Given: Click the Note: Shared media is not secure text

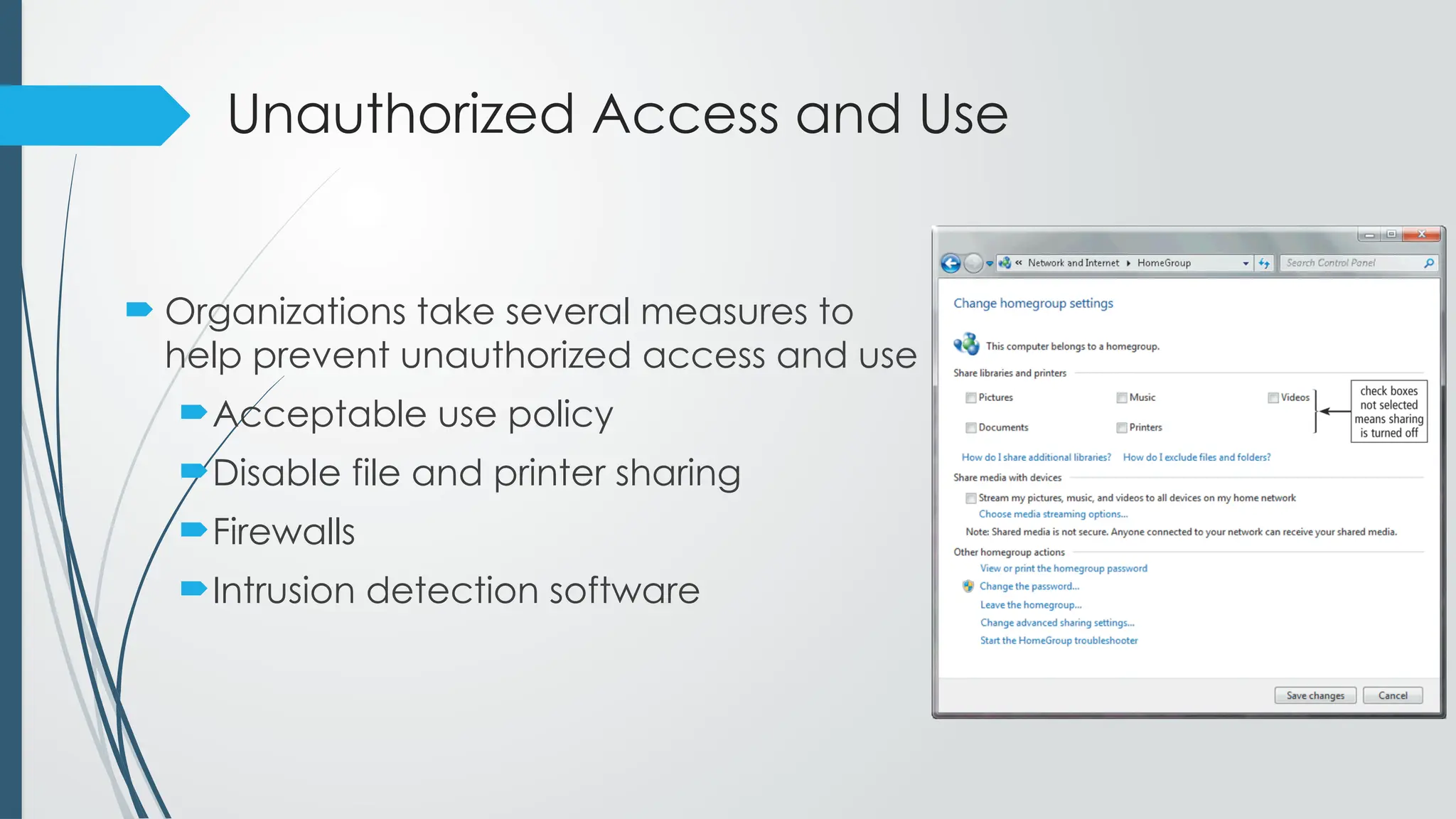Looking at the screenshot, I should [x=1181, y=532].
